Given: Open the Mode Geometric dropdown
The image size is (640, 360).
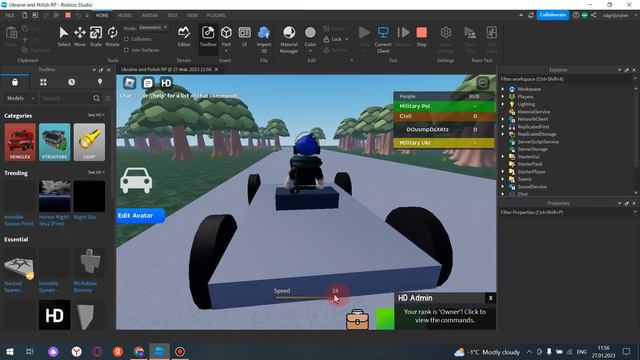Looking at the screenshot, I should (153, 28).
